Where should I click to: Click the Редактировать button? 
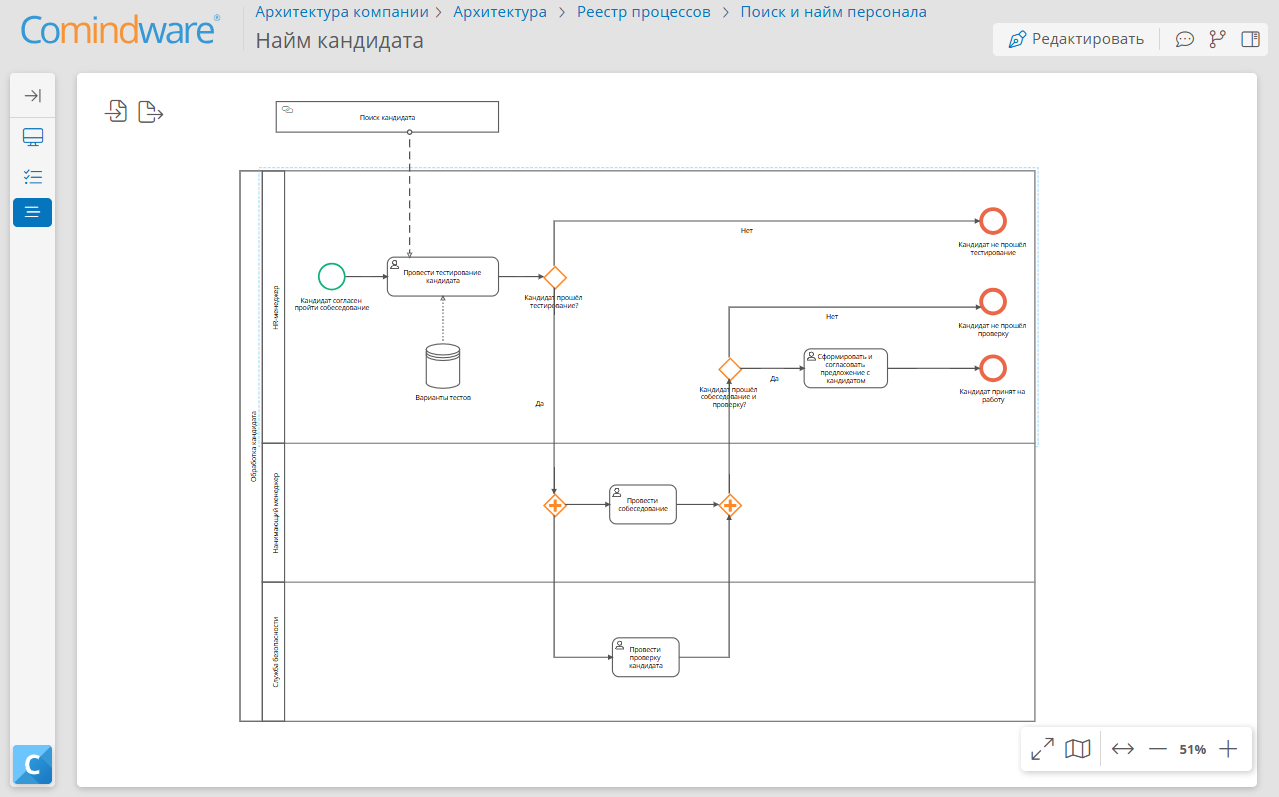pos(1076,39)
